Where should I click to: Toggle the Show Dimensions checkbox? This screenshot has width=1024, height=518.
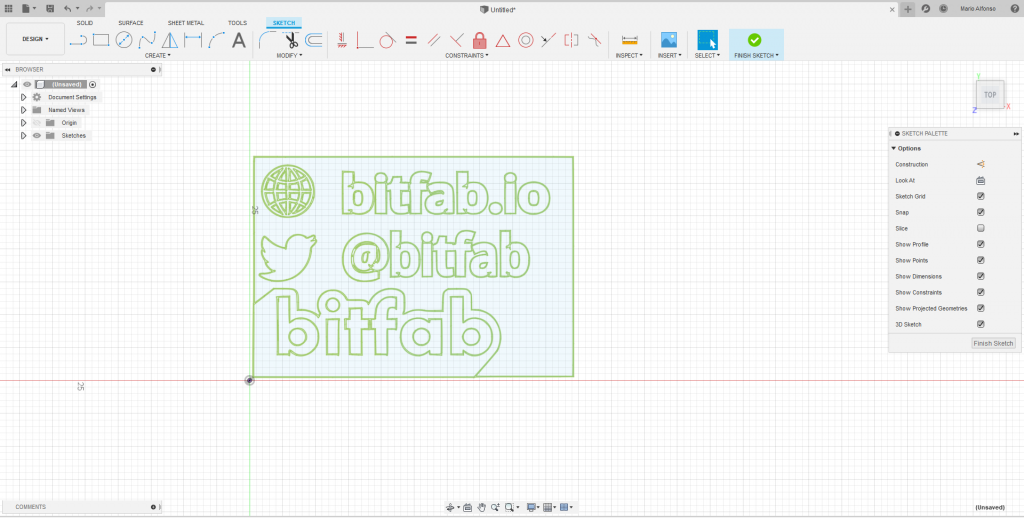coord(980,276)
